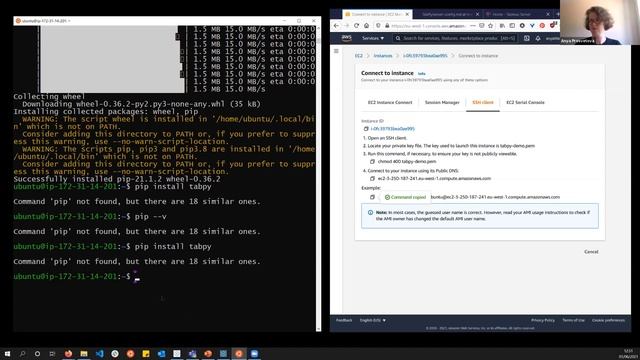Click the Cancel button
Screen dimensions: 640x360
click(x=591, y=252)
